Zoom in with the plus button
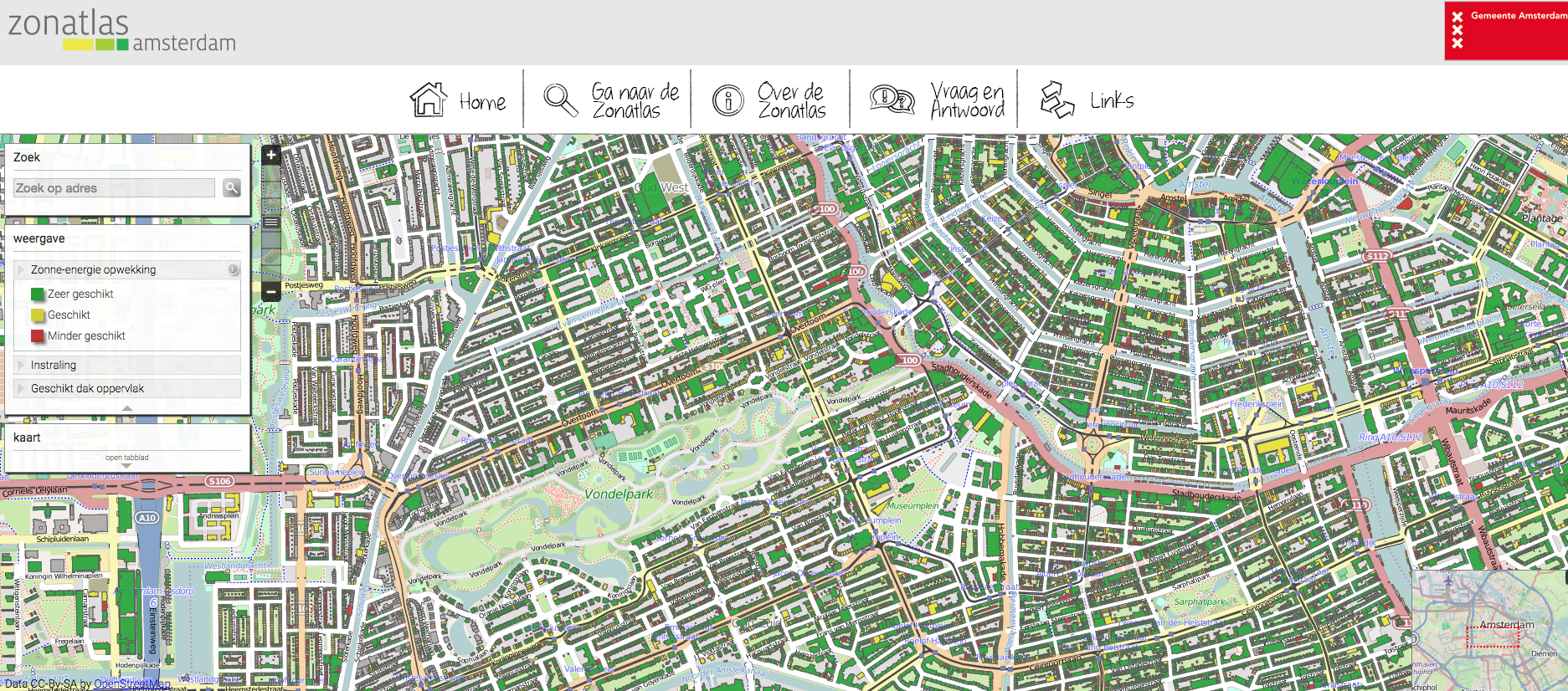The width and height of the screenshot is (1568, 691). tap(270, 155)
